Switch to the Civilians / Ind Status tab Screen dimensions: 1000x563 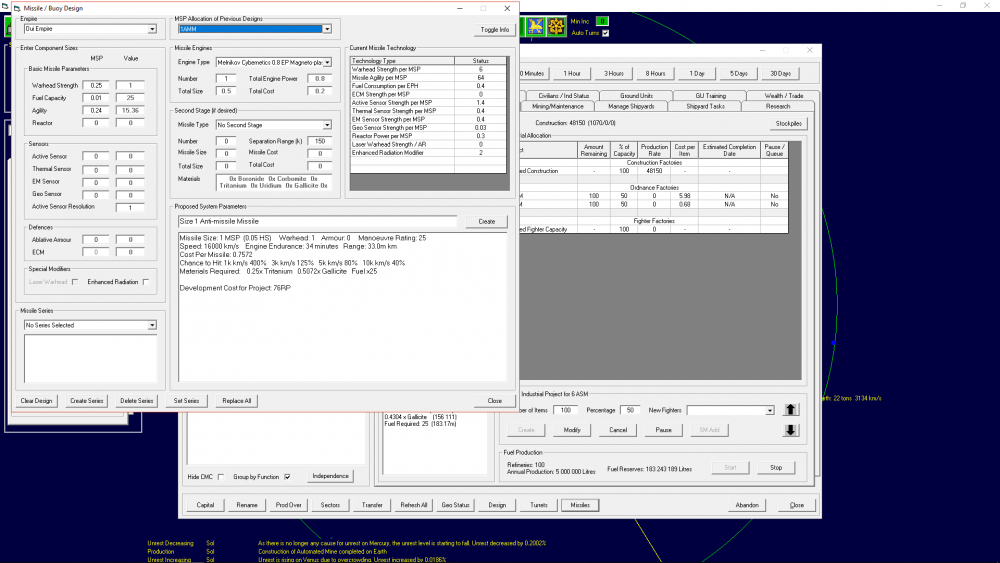click(563, 96)
